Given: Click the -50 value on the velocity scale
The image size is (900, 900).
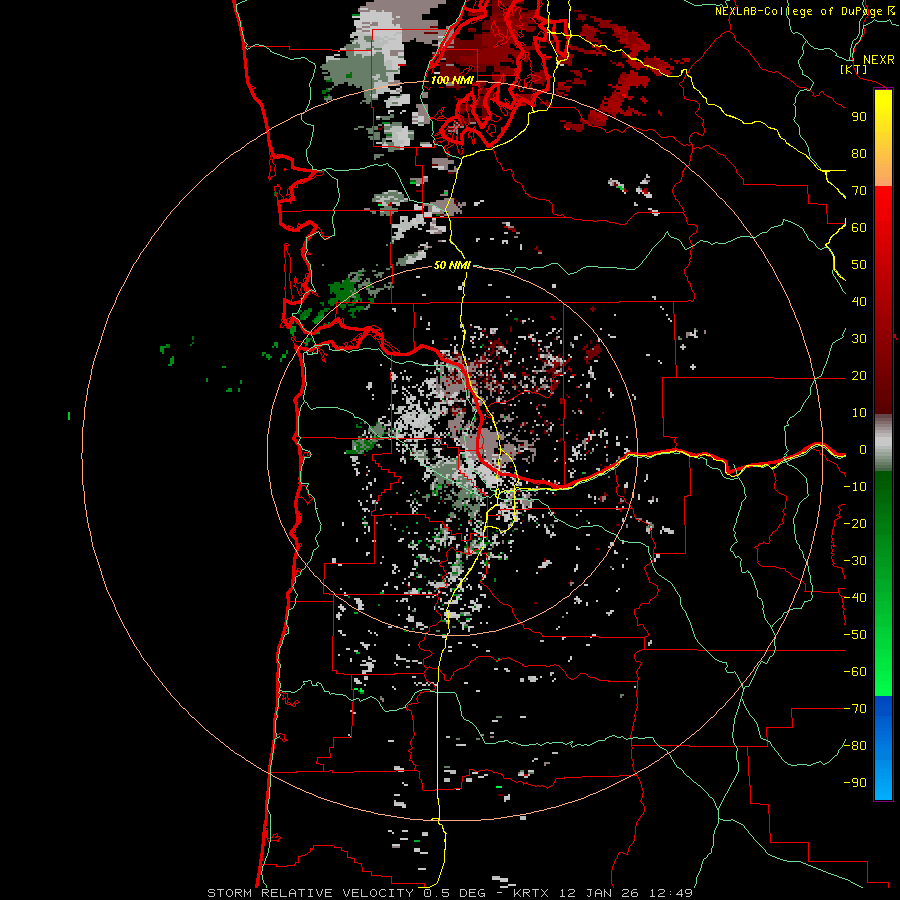Looking at the screenshot, I should [x=855, y=635].
